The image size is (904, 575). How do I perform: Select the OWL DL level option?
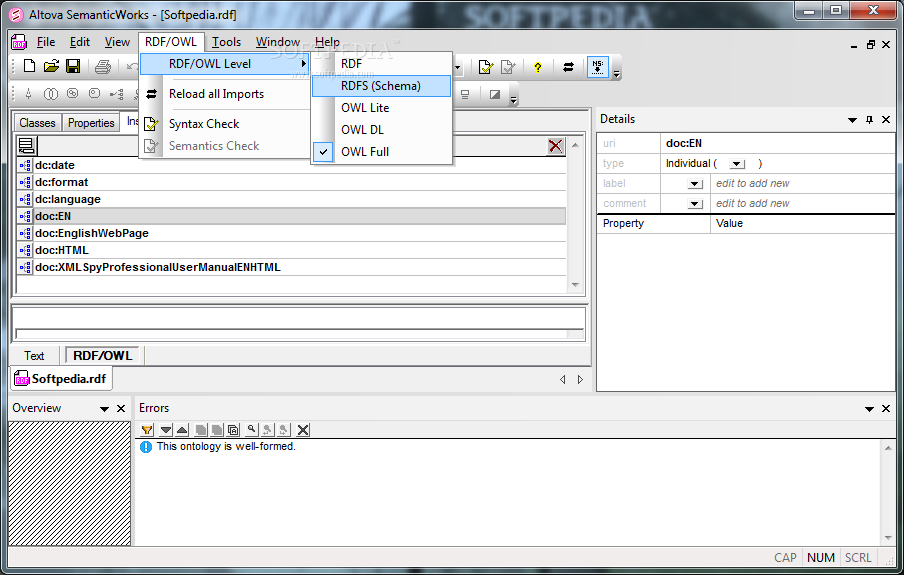click(382, 130)
